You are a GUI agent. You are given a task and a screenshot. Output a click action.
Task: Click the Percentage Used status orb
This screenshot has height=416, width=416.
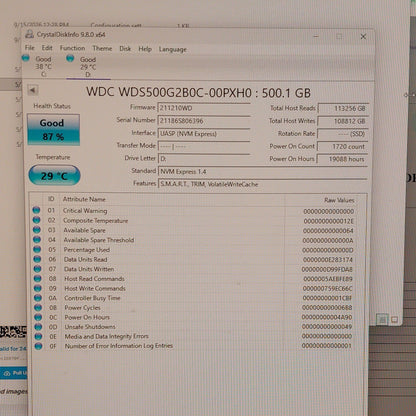click(x=37, y=249)
